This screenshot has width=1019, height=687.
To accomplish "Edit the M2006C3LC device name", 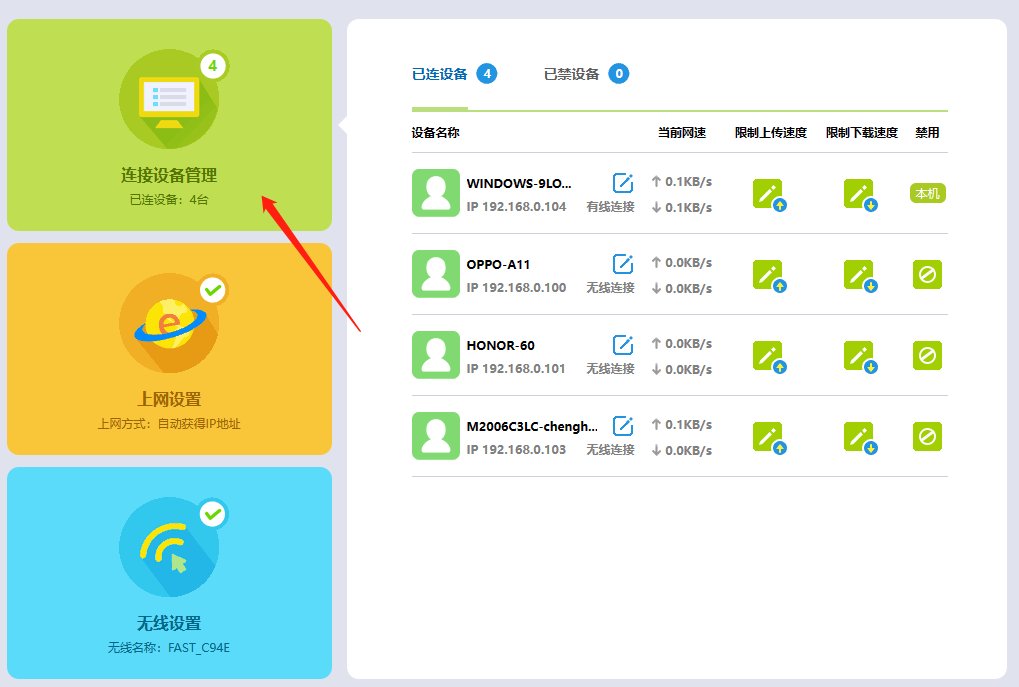I will tap(622, 426).
